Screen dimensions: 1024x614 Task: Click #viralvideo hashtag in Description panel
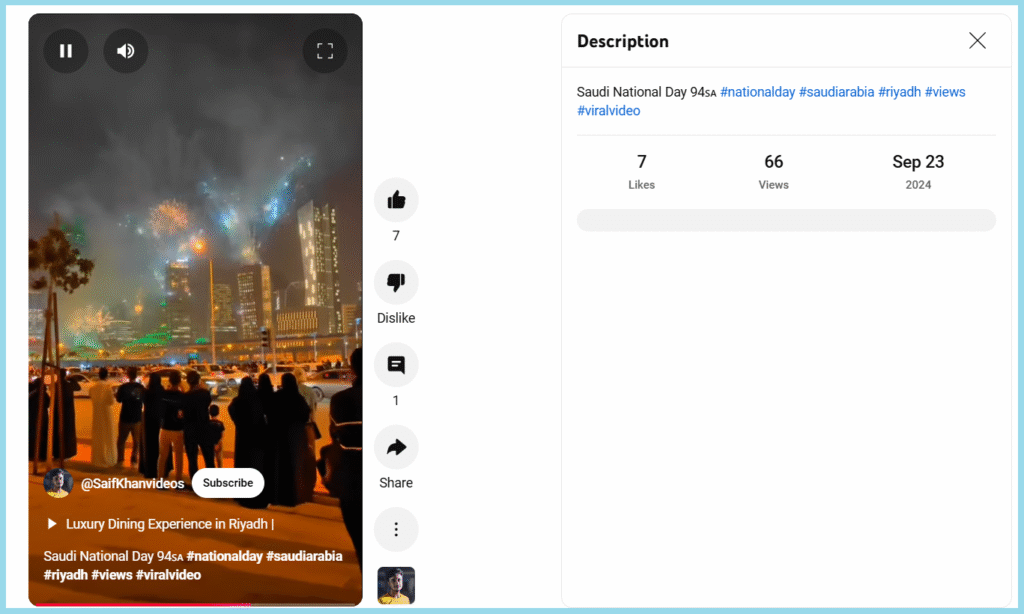point(608,111)
